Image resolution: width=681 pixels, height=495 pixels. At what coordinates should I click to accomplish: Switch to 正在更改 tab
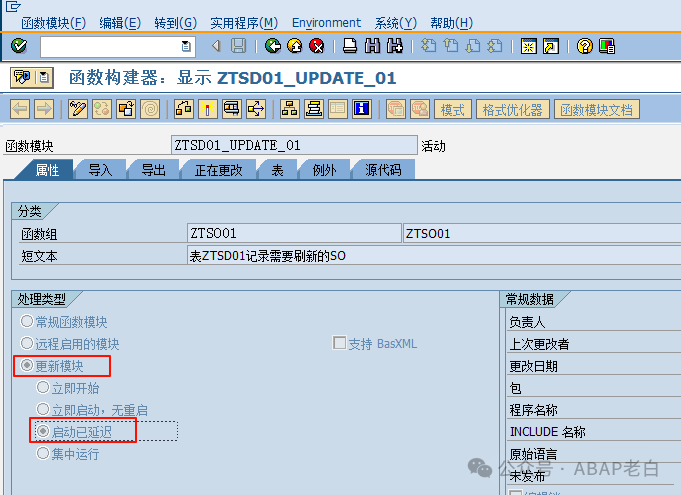218,170
